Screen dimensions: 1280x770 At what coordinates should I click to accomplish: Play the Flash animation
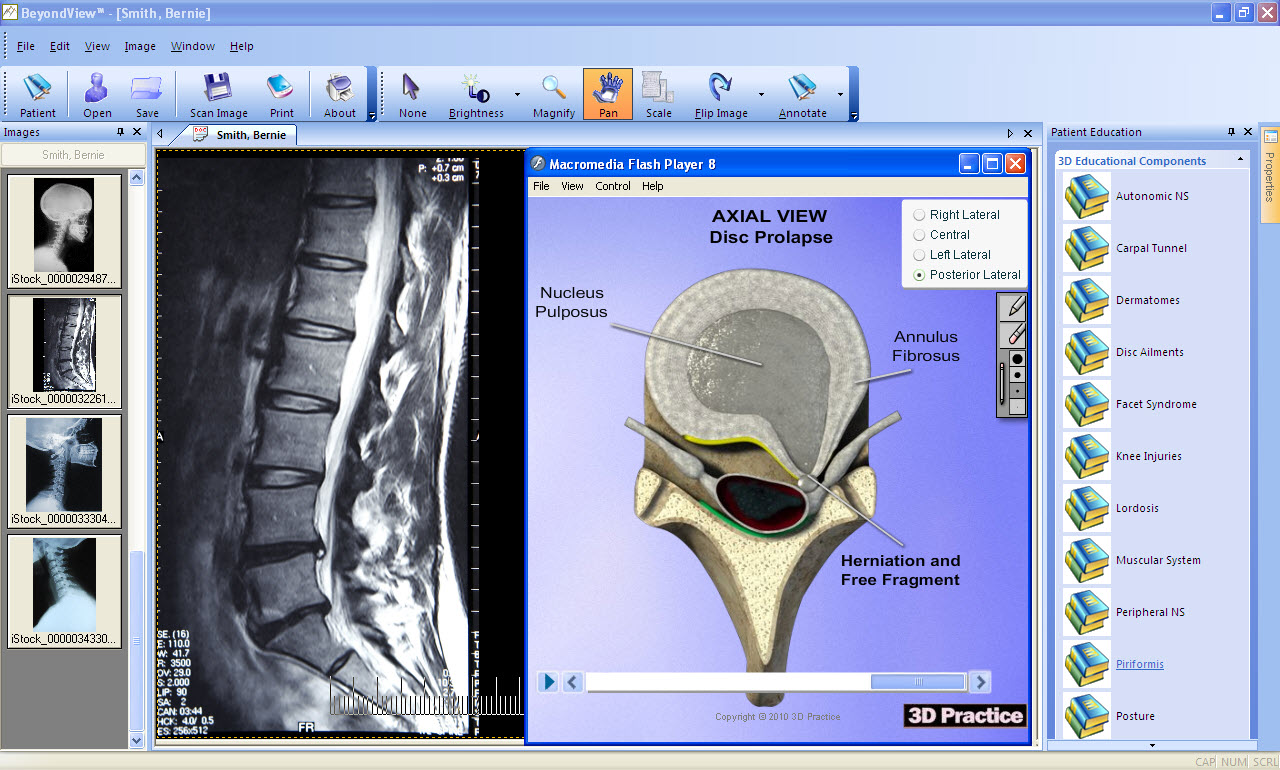(x=548, y=682)
